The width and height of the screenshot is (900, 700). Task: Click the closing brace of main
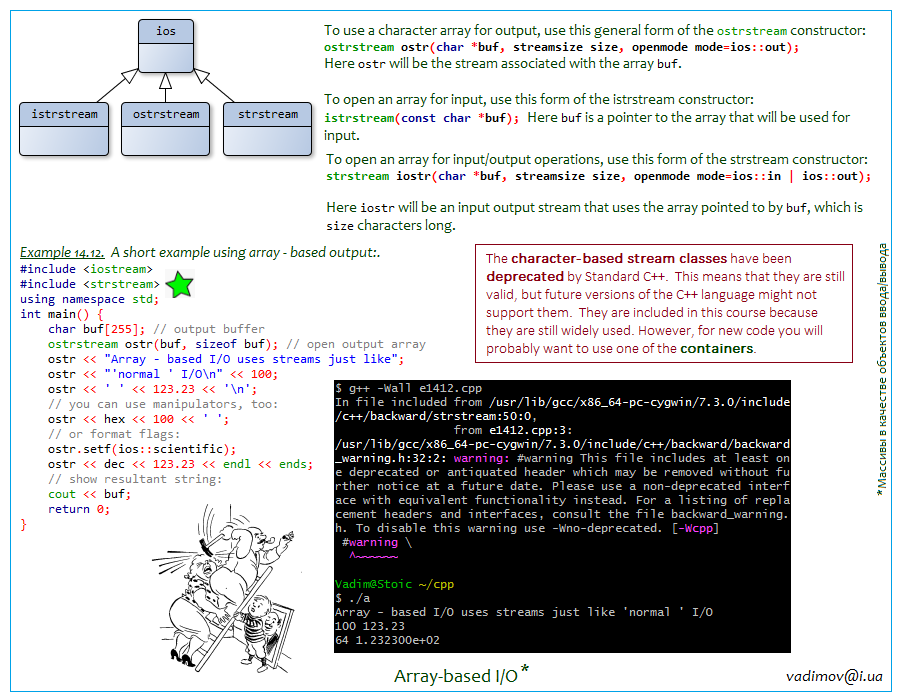click(23, 524)
